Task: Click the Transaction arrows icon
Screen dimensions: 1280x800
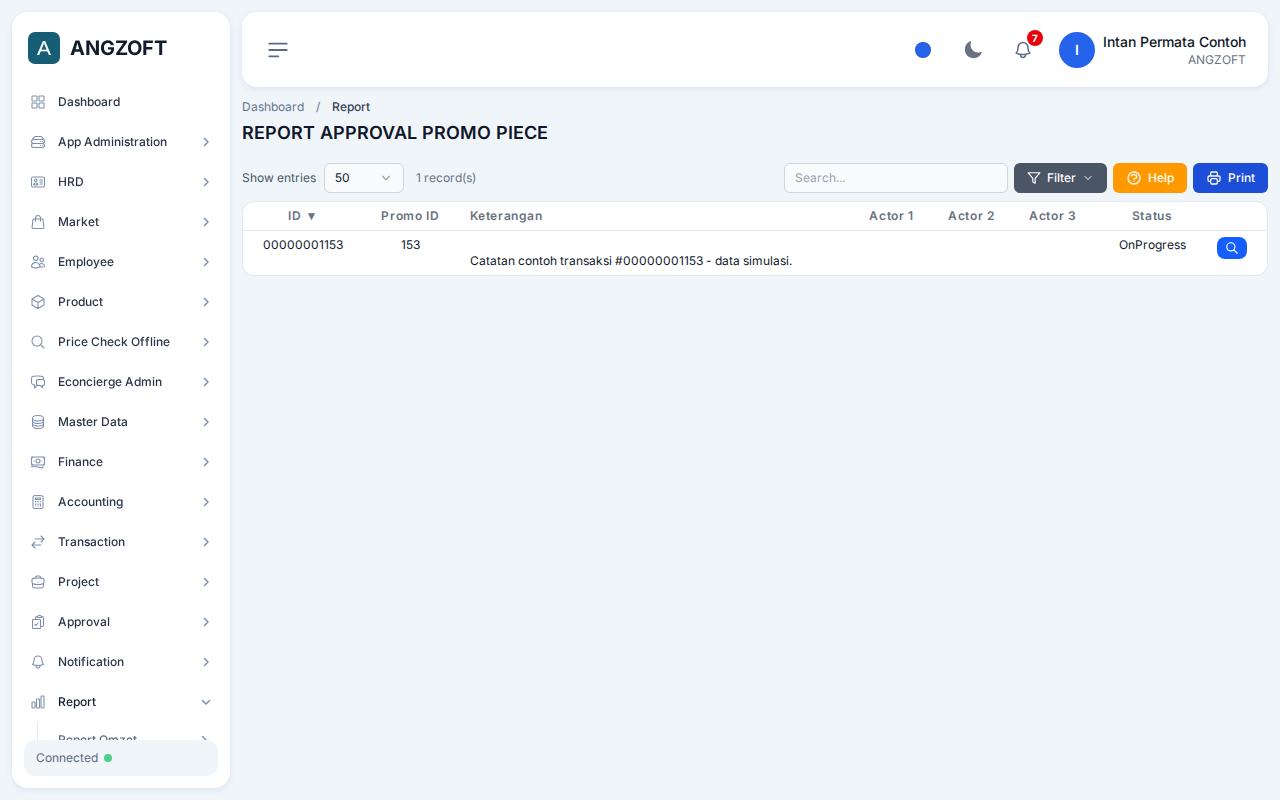Action: 38,542
